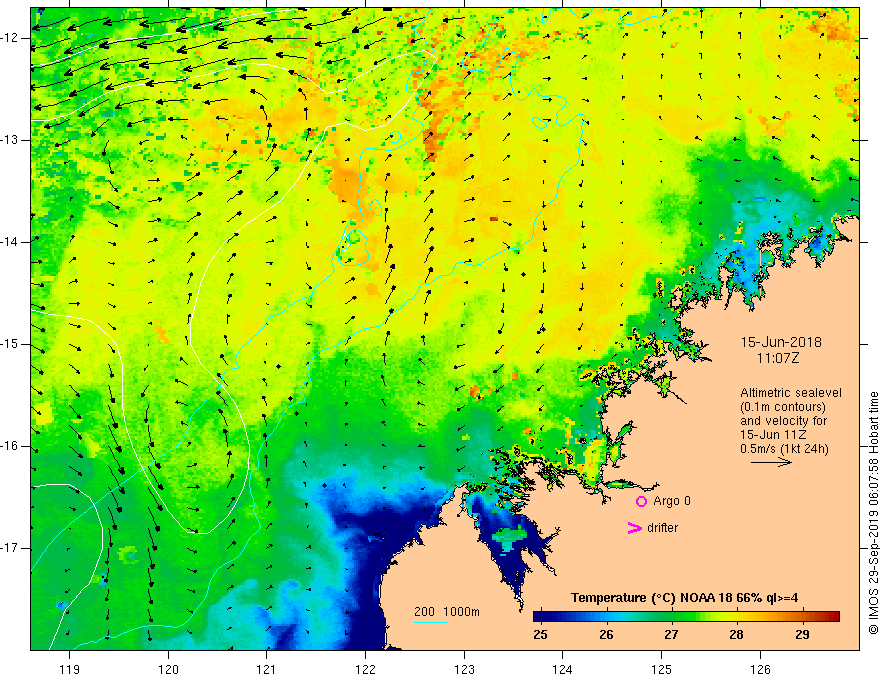880x680 pixels.
Task: Click the magenta Argo 0 circle marker
Action: coord(641,502)
